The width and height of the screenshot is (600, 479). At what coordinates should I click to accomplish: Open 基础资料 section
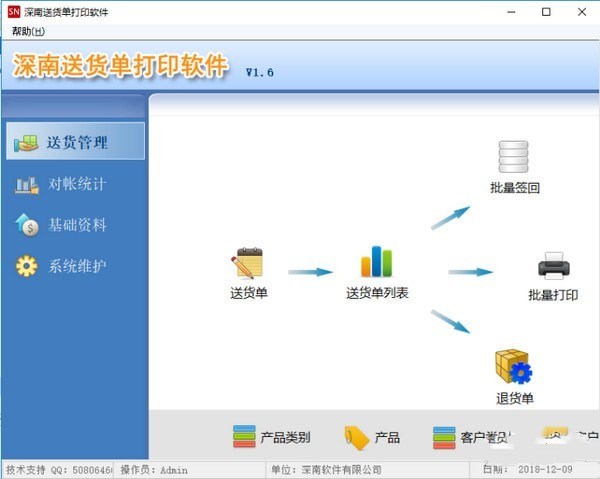(x=75, y=225)
